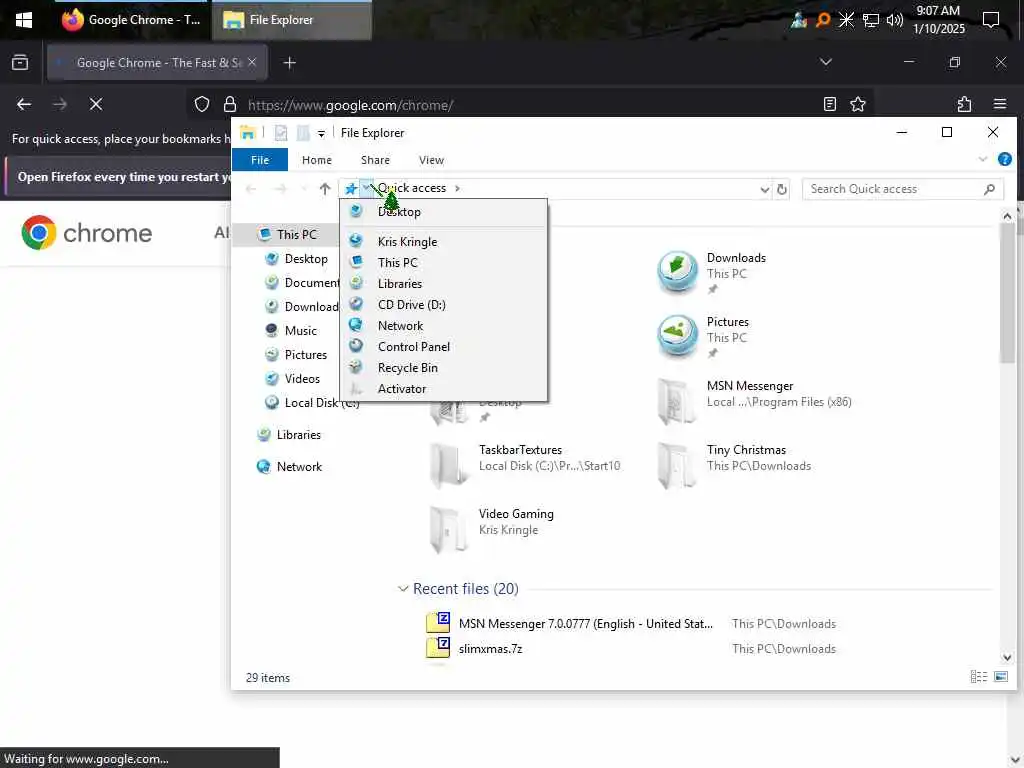The height and width of the screenshot is (768, 1024).
Task: Open Customize Quick Access Toolbar dropdown
Action: (321, 134)
